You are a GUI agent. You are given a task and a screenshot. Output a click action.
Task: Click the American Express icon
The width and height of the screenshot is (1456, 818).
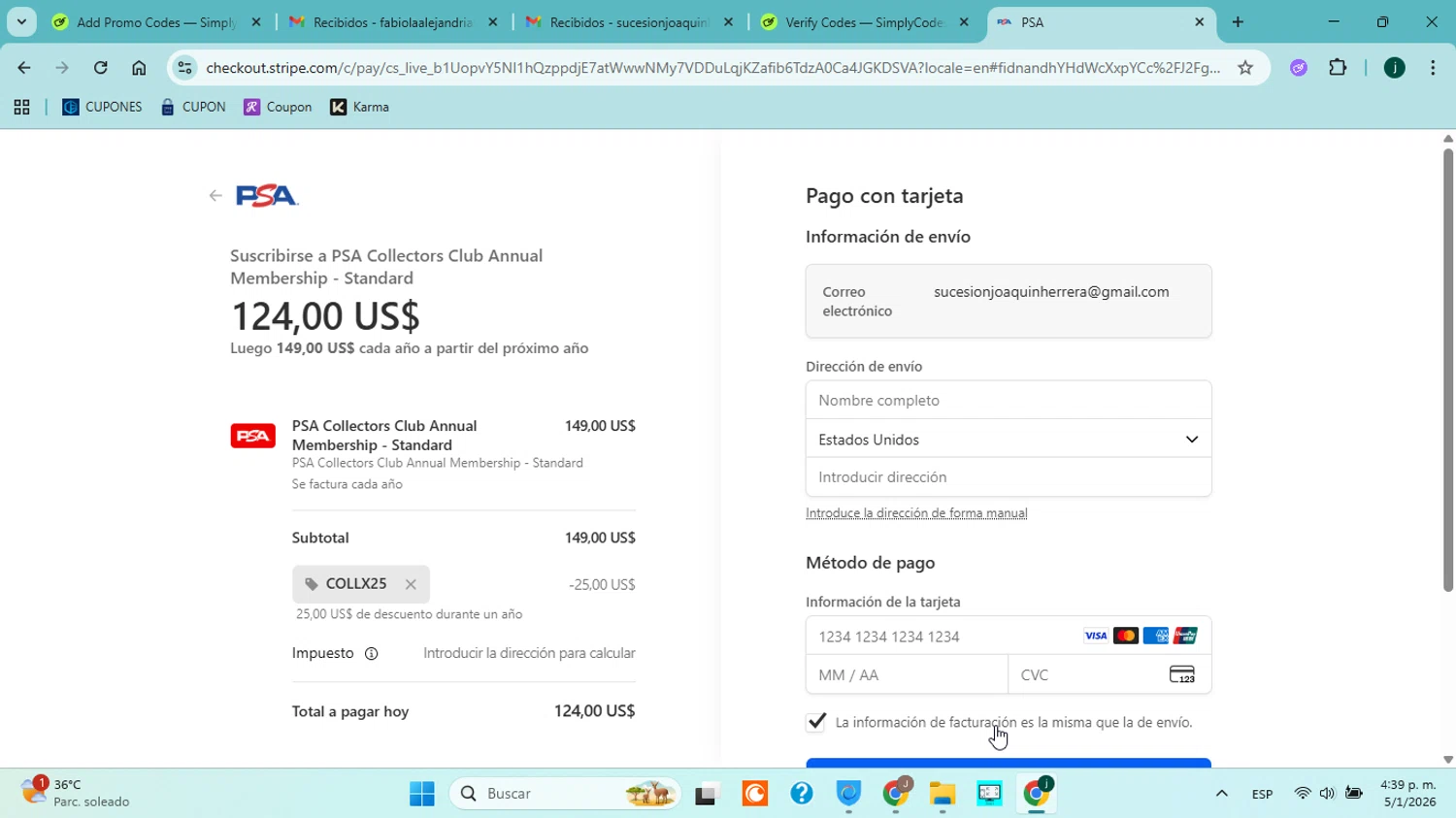1155,637
